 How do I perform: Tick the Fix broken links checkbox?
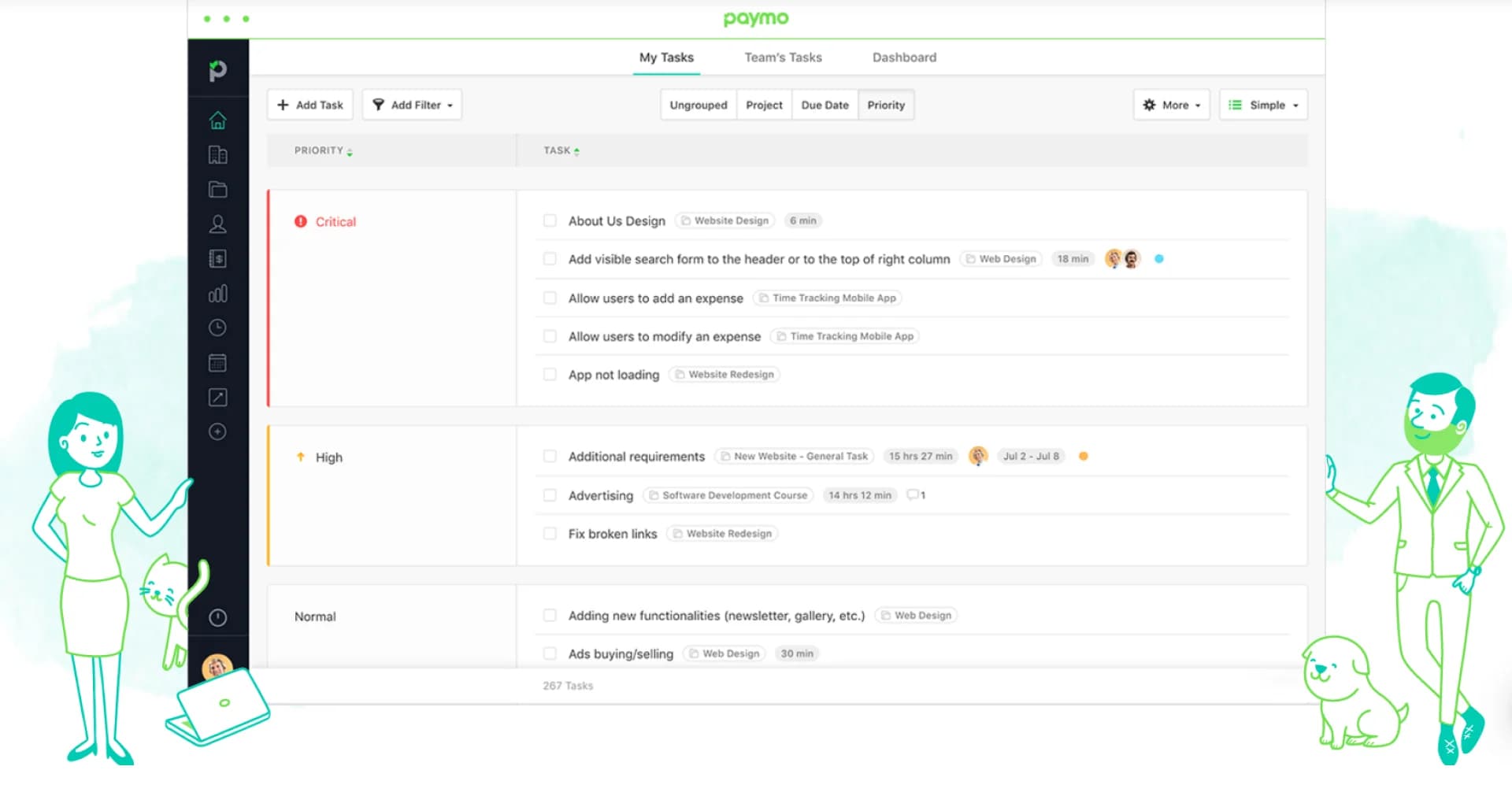tap(550, 534)
